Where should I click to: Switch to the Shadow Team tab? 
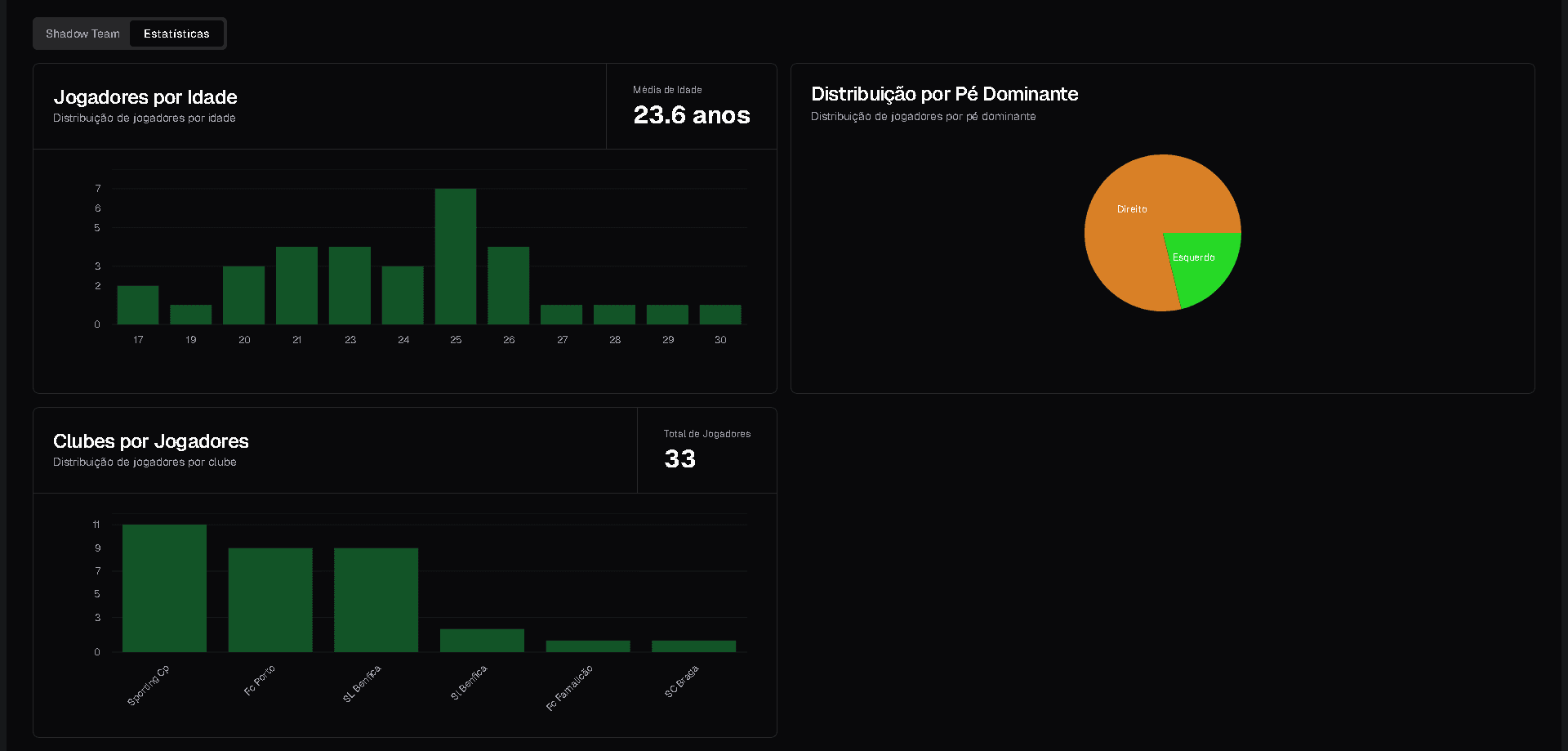[82, 34]
